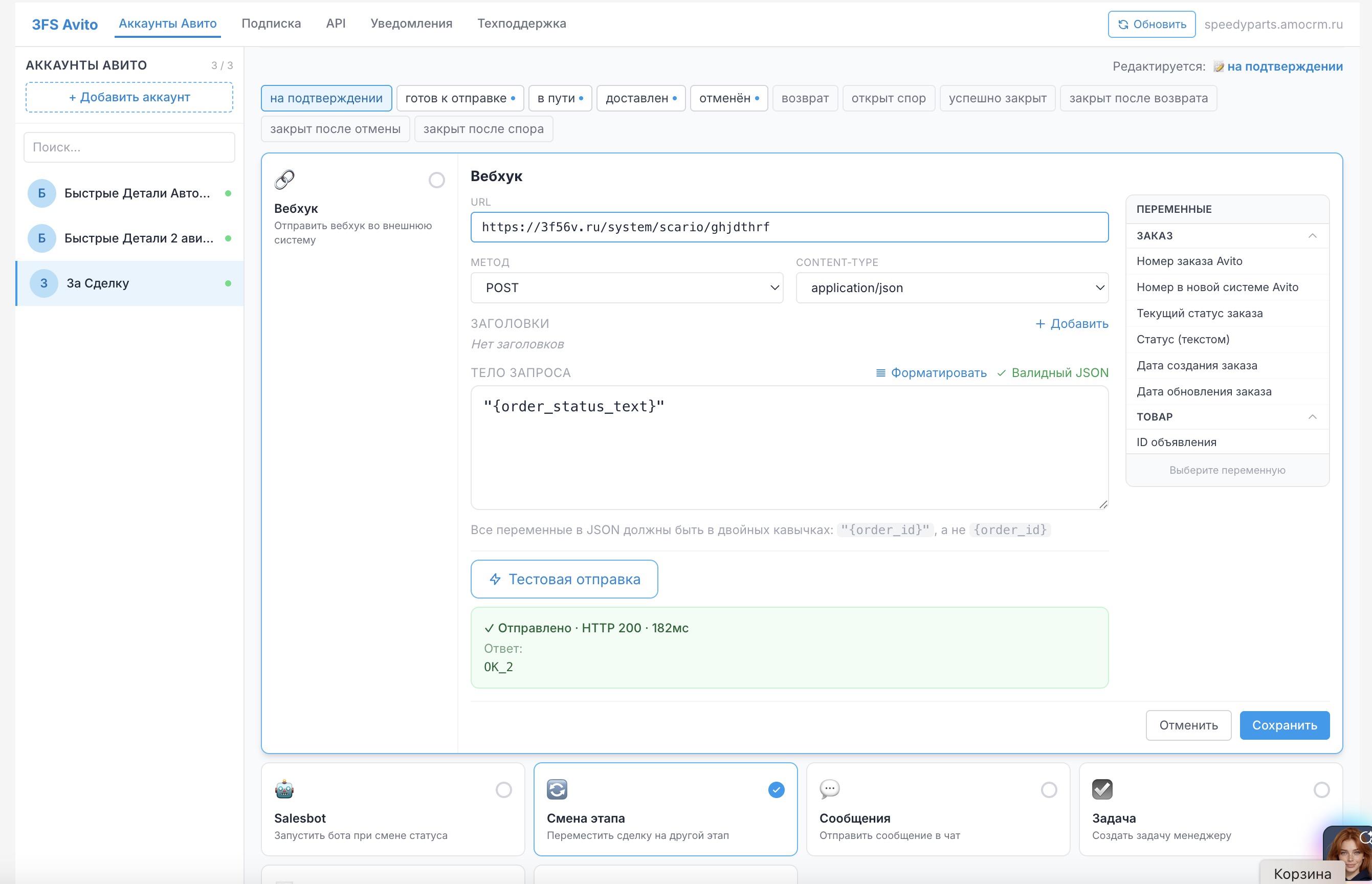
Task: Deselect the Смена этапа checked option
Action: coord(776,790)
